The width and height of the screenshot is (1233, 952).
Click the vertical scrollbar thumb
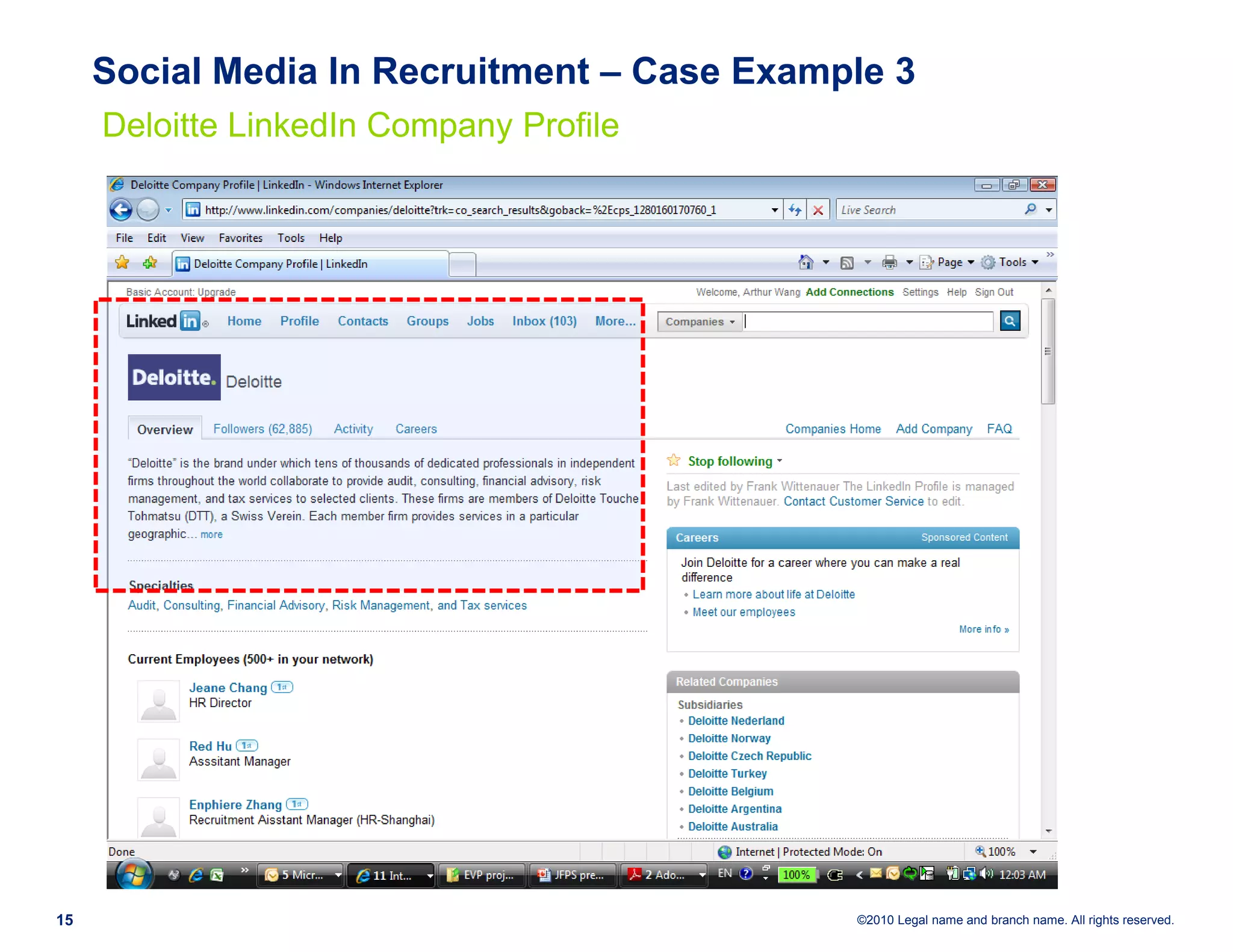[1048, 351]
